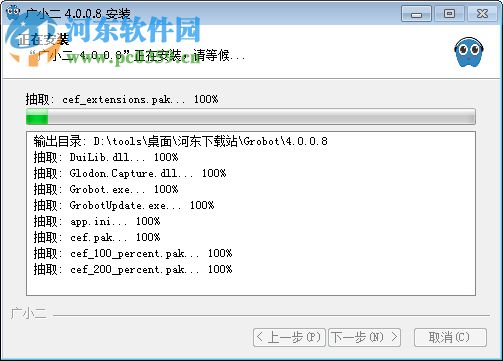Select the cef.pak extraction log line
This screenshot has height=361, width=503.
(x=97, y=237)
